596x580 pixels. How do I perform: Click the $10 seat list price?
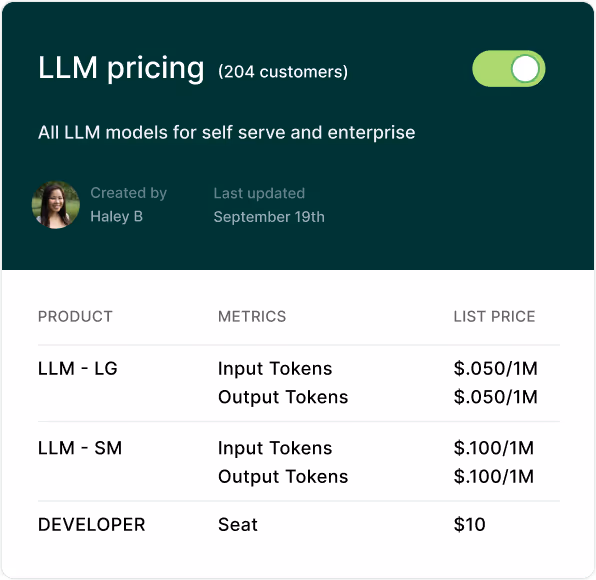(469, 525)
